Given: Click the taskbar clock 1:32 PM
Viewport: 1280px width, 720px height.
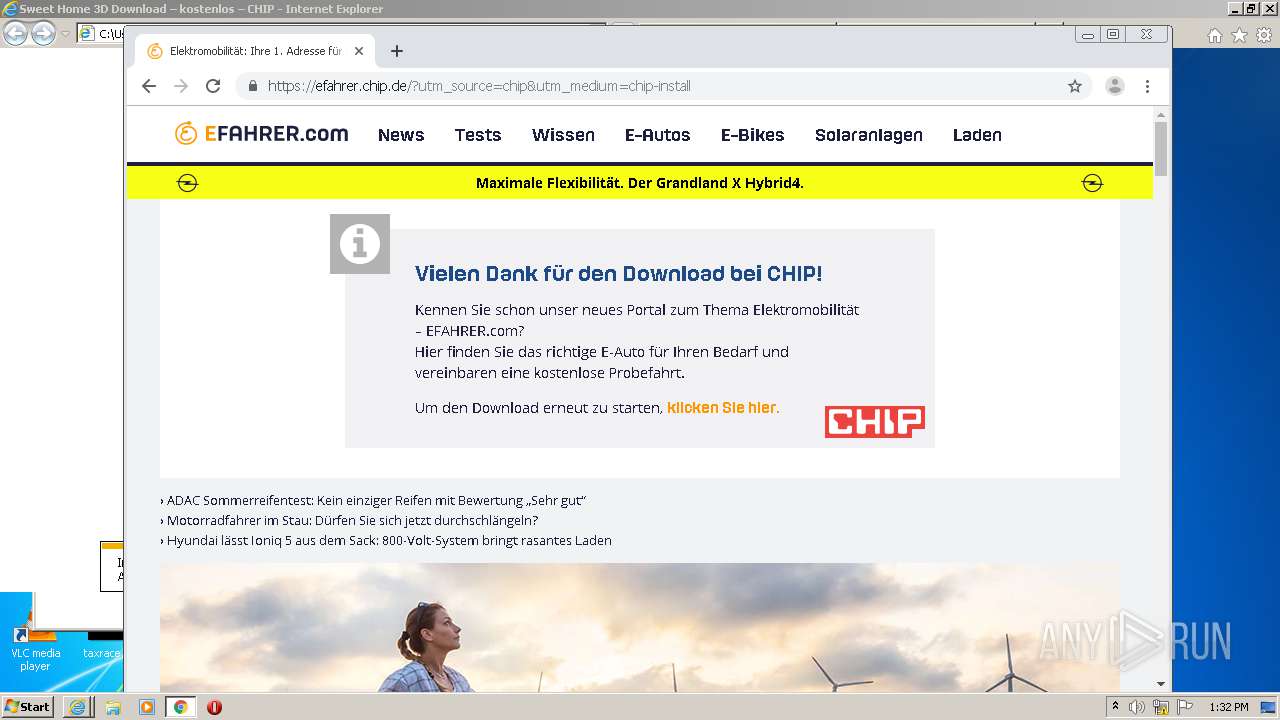Looking at the screenshot, I should pyautogui.click(x=1229, y=707).
